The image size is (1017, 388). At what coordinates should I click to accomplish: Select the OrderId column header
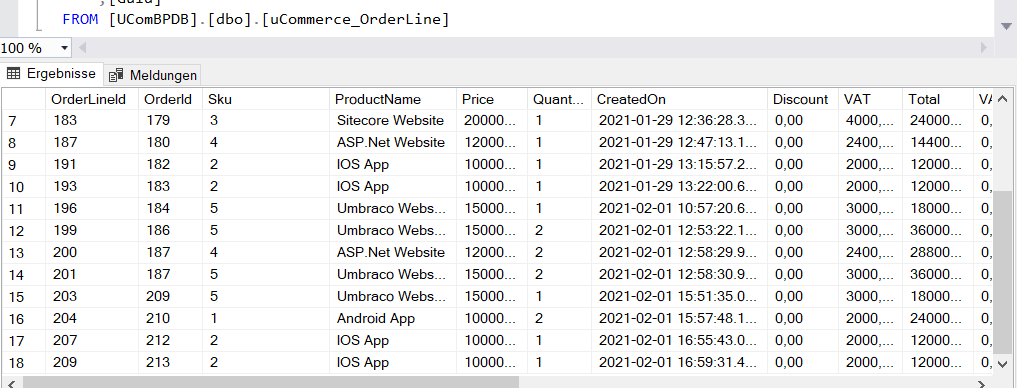pos(171,99)
